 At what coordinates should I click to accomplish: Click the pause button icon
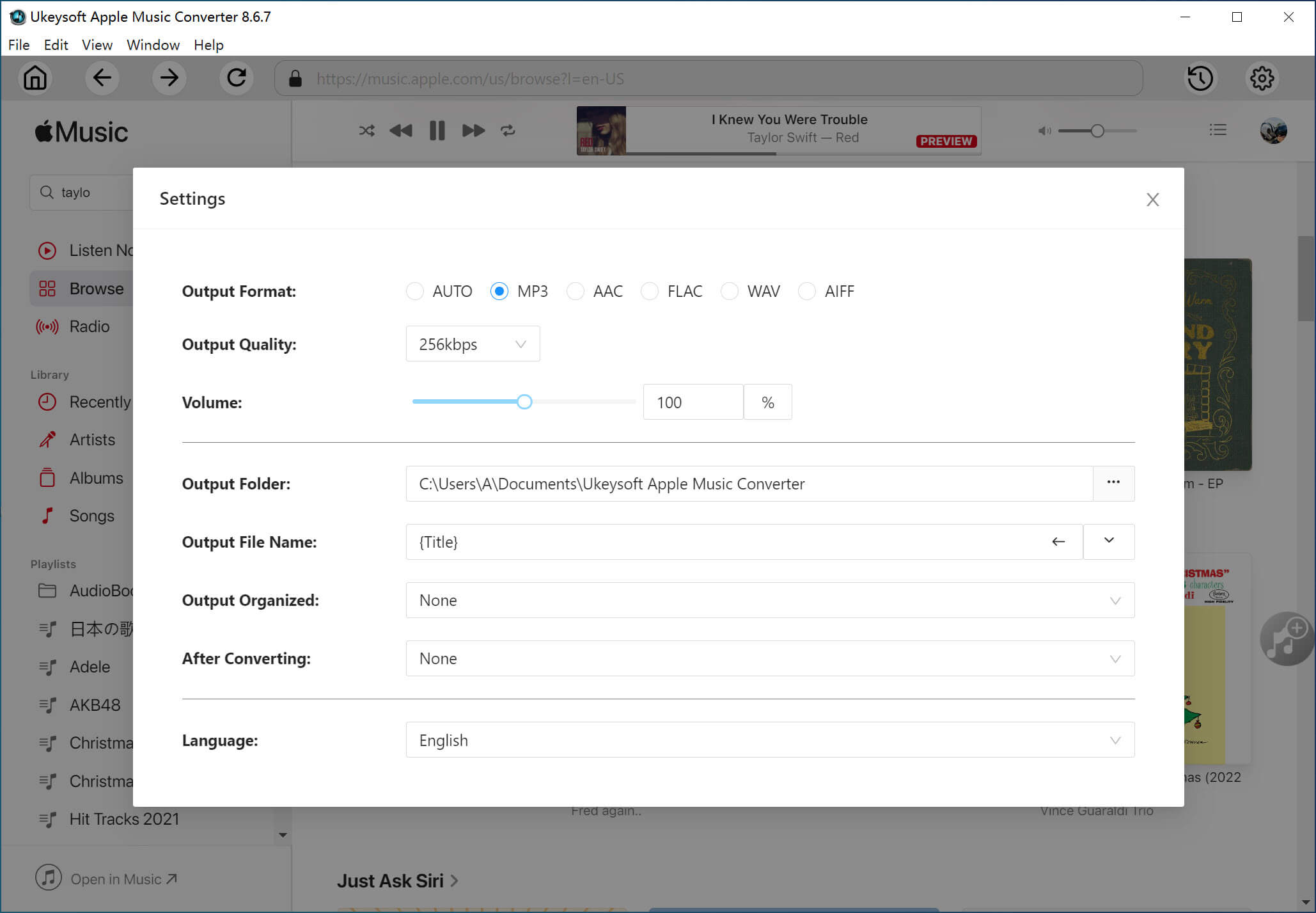[x=437, y=130]
